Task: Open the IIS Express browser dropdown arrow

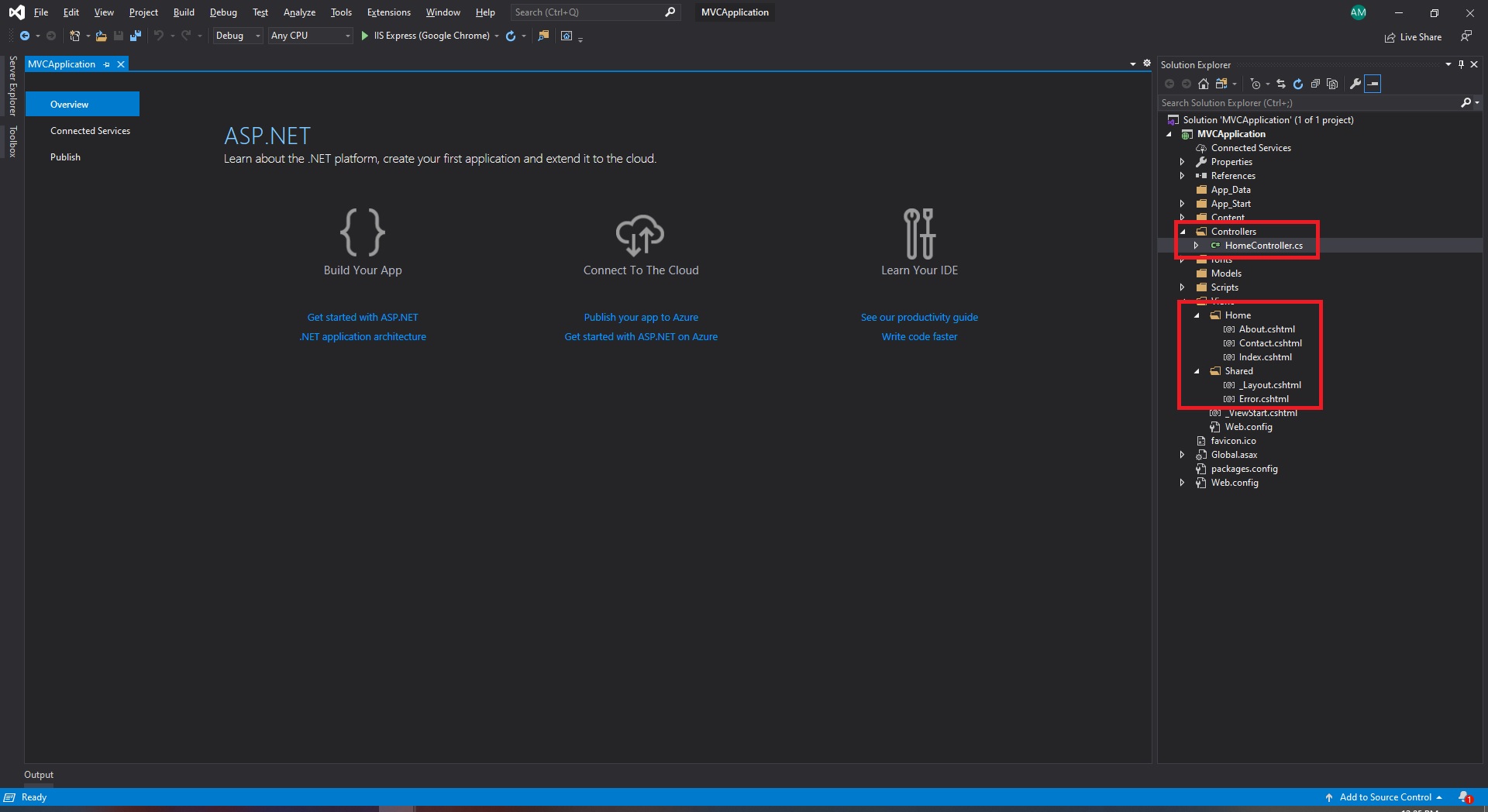Action: click(x=497, y=36)
